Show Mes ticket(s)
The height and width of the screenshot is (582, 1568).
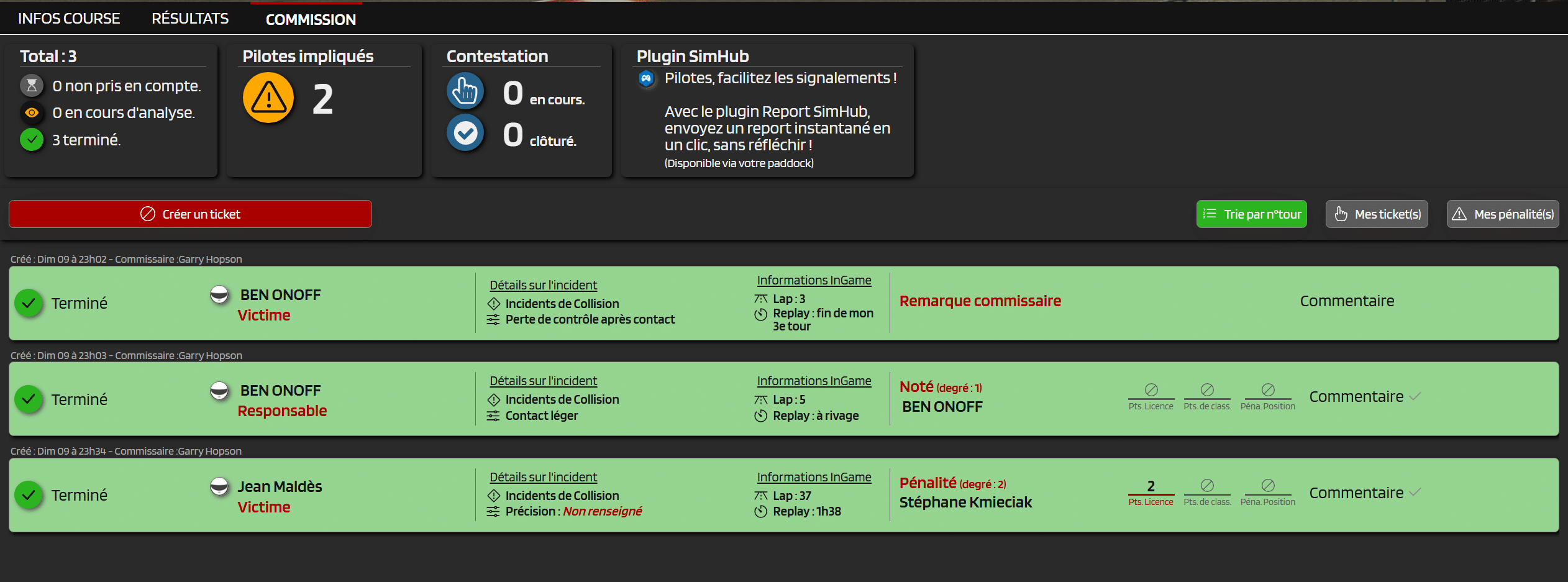click(1377, 214)
